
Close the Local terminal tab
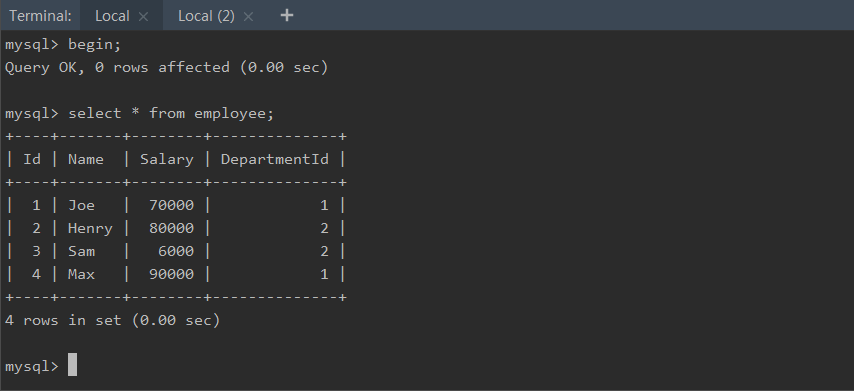tap(143, 16)
